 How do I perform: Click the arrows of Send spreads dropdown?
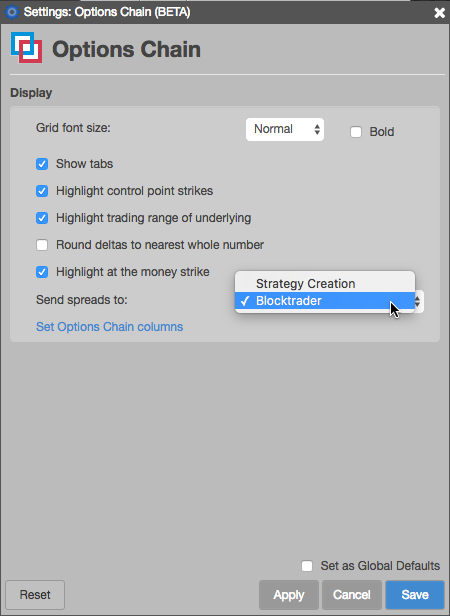tap(417, 301)
